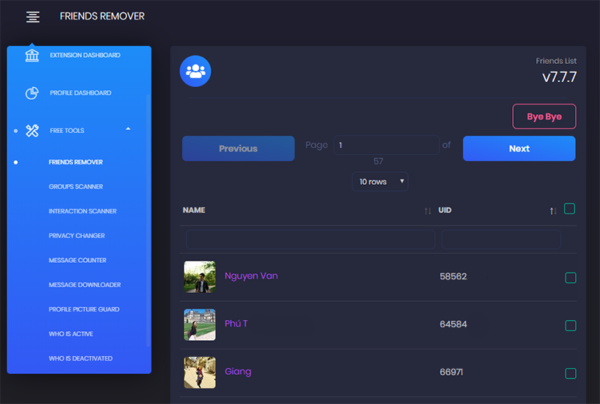Click the Profile Dashboard pie chart icon

[x=32, y=93]
